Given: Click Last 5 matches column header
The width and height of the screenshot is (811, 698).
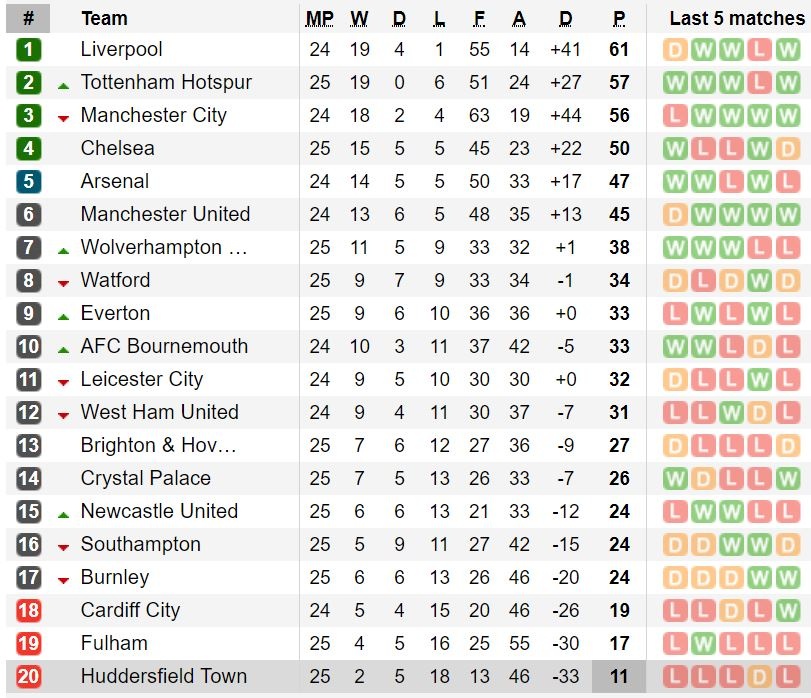Looking at the screenshot, I should pyautogui.click(x=736, y=18).
